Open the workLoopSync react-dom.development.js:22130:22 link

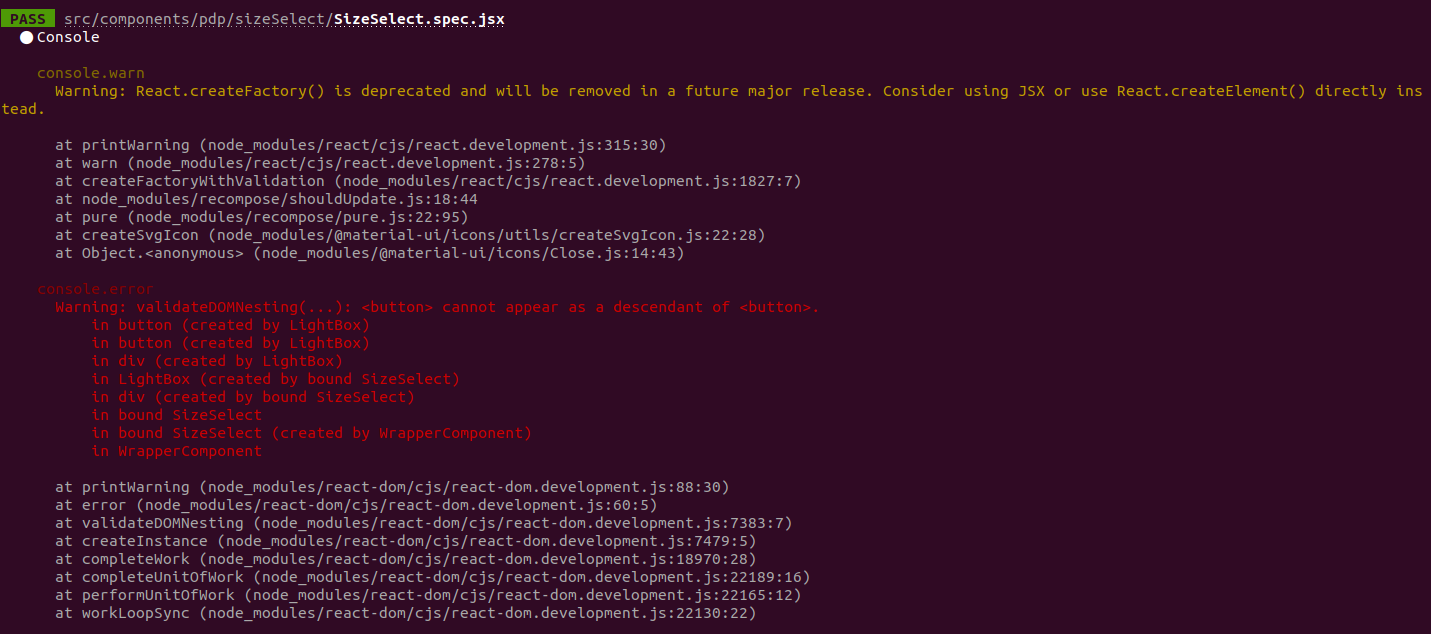coord(477,613)
